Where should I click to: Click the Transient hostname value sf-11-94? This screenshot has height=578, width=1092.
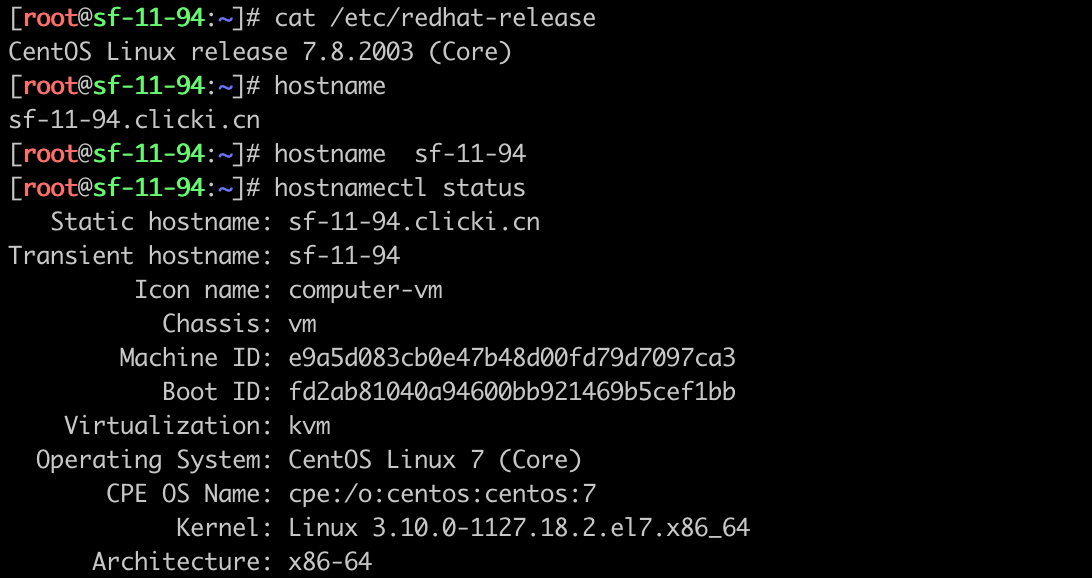click(x=345, y=256)
